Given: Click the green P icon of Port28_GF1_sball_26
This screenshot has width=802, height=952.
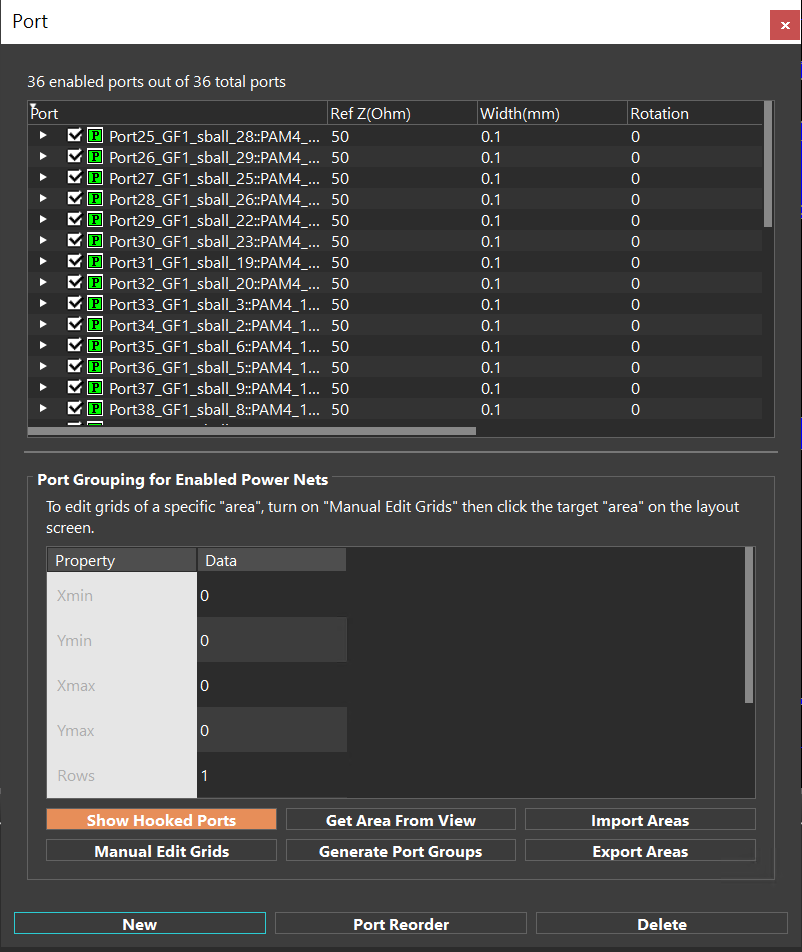Looking at the screenshot, I should [95, 199].
